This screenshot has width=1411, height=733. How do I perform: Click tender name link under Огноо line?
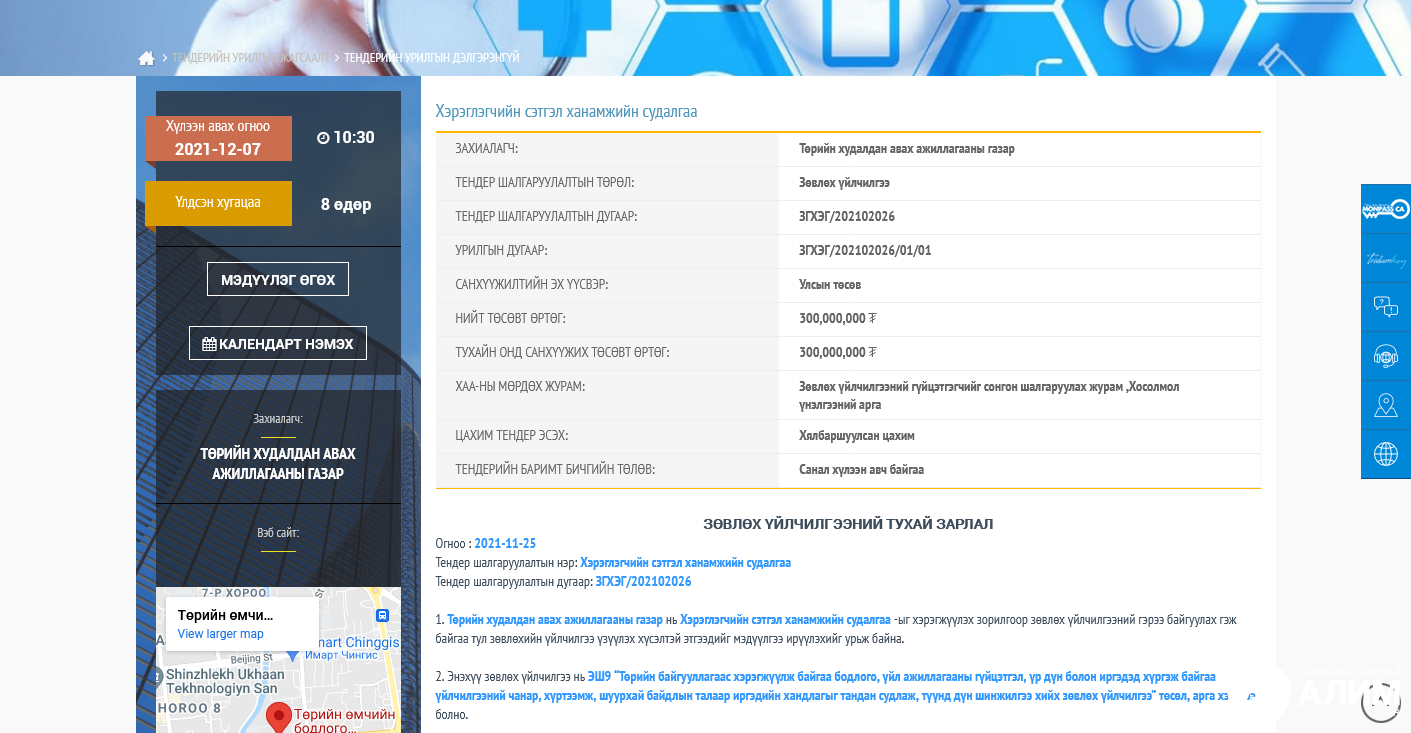685,562
